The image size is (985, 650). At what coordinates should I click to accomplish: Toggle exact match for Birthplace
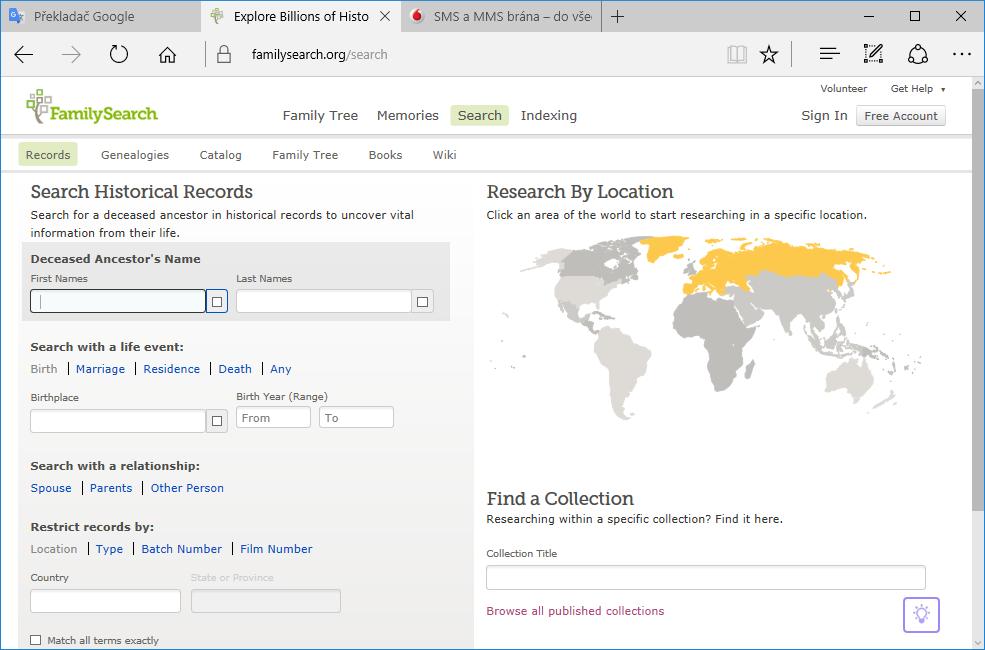tap(217, 421)
